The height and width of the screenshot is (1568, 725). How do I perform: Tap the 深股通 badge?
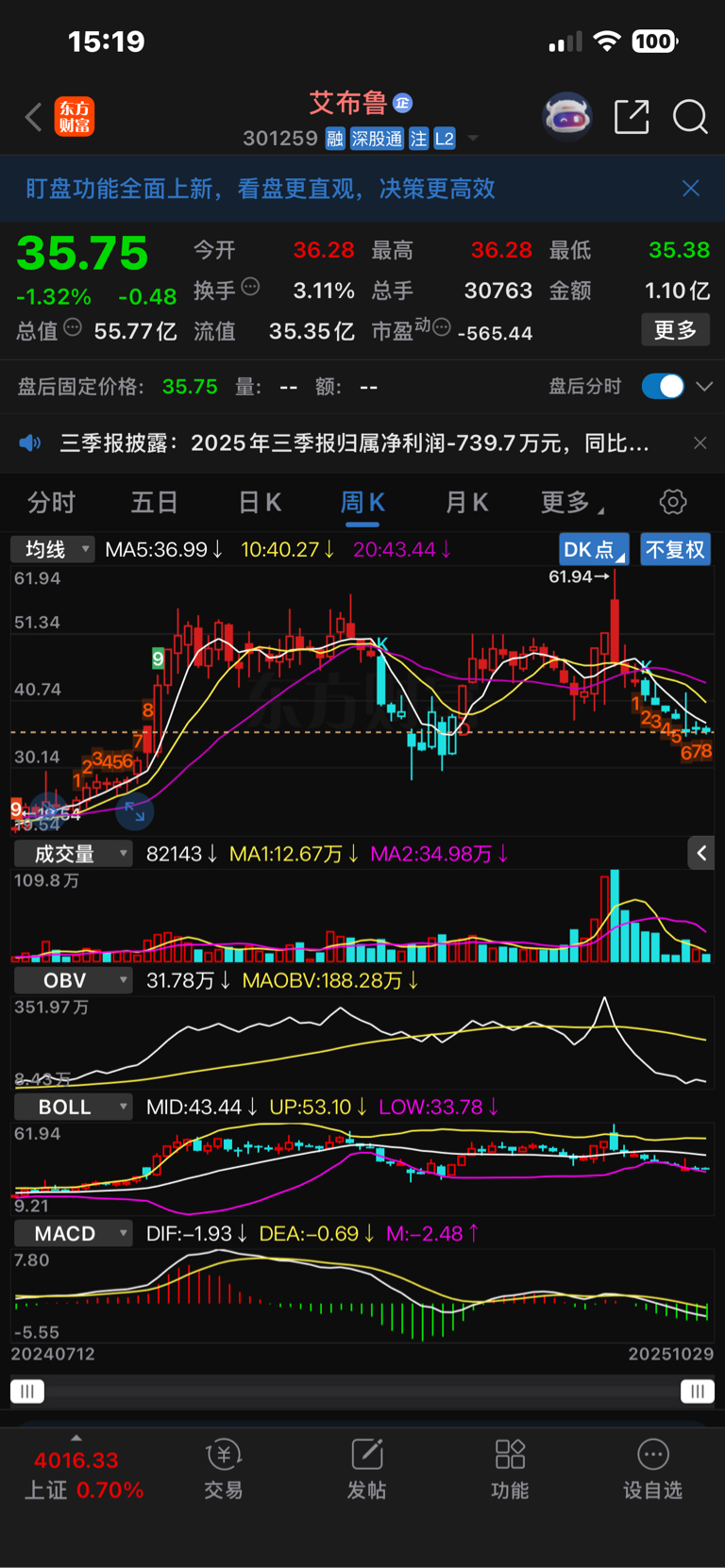coord(377,139)
